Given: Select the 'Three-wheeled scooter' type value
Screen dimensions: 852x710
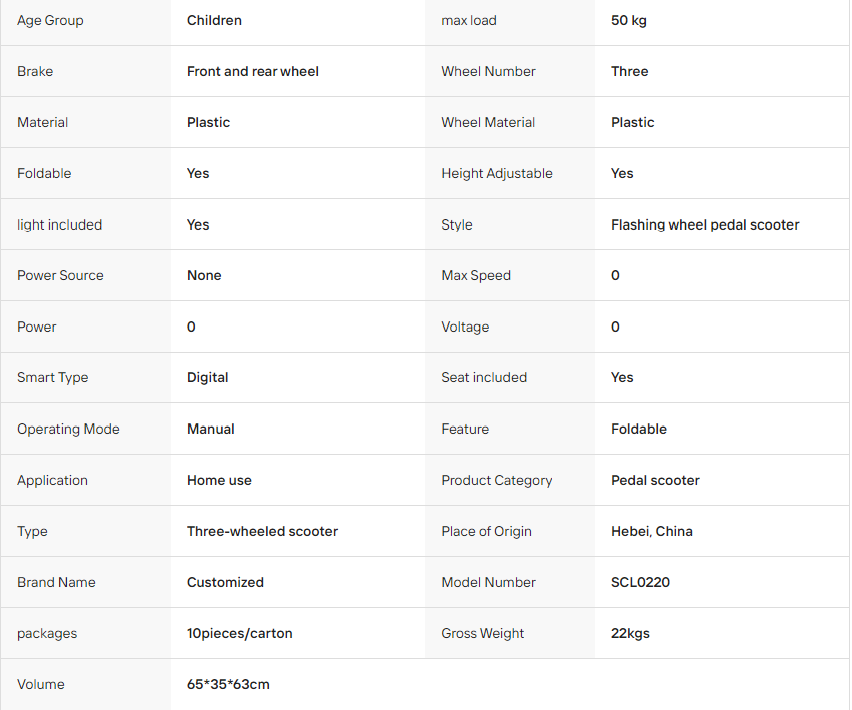Looking at the screenshot, I should point(262,531).
